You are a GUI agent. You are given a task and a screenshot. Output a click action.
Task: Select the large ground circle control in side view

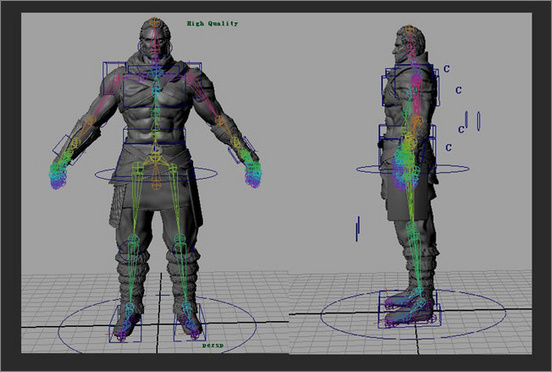[413, 314]
